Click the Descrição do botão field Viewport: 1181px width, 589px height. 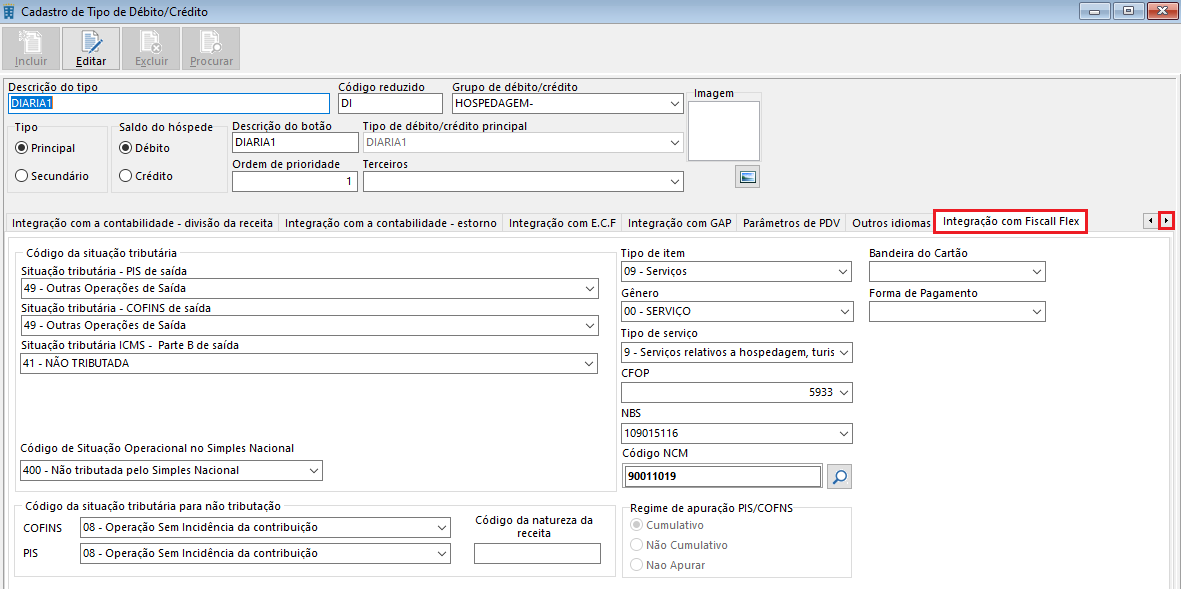pyautogui.click(x=295, y=142)
